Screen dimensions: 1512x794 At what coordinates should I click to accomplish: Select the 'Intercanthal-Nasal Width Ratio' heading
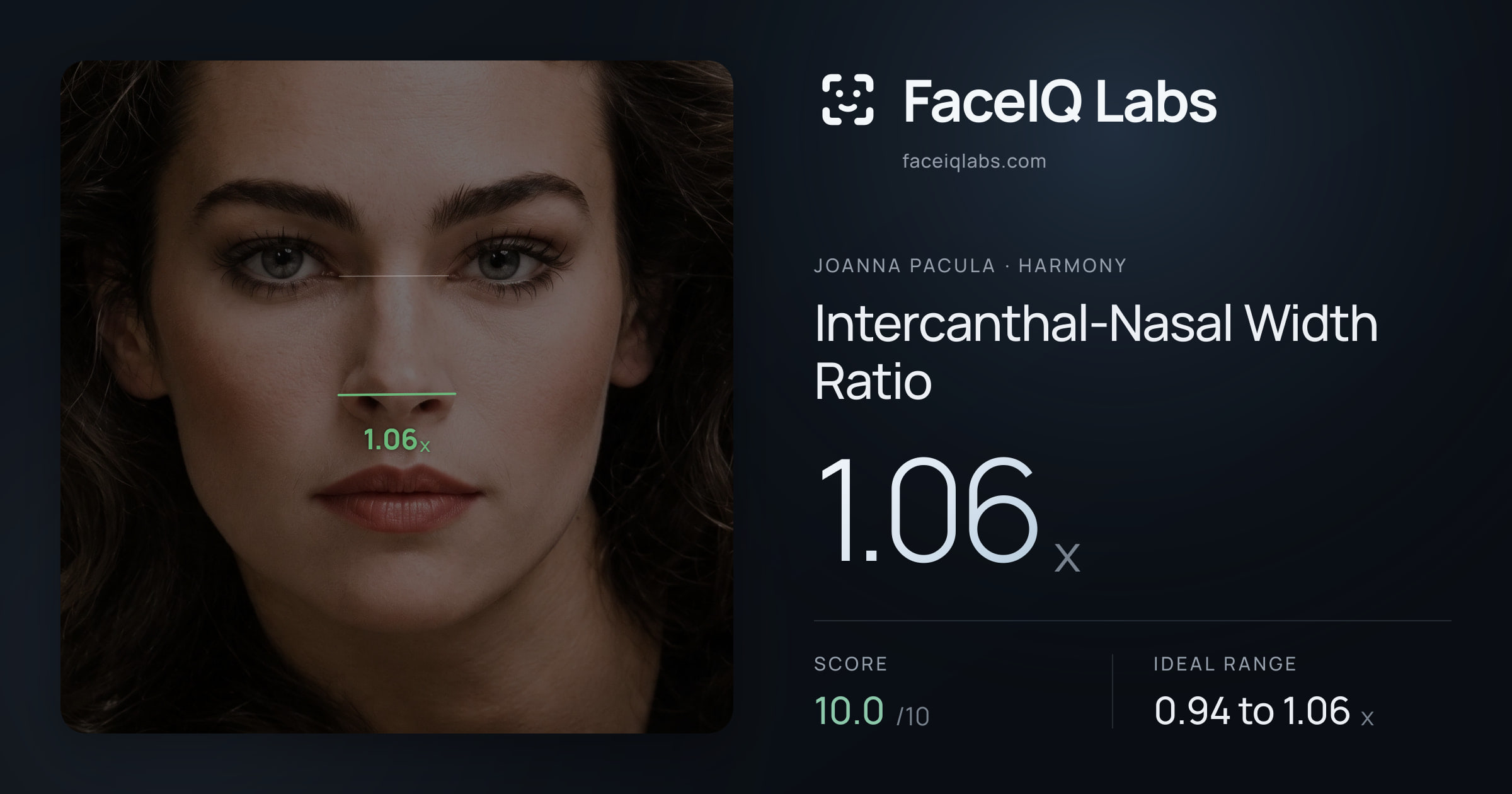pos(1096,352)
